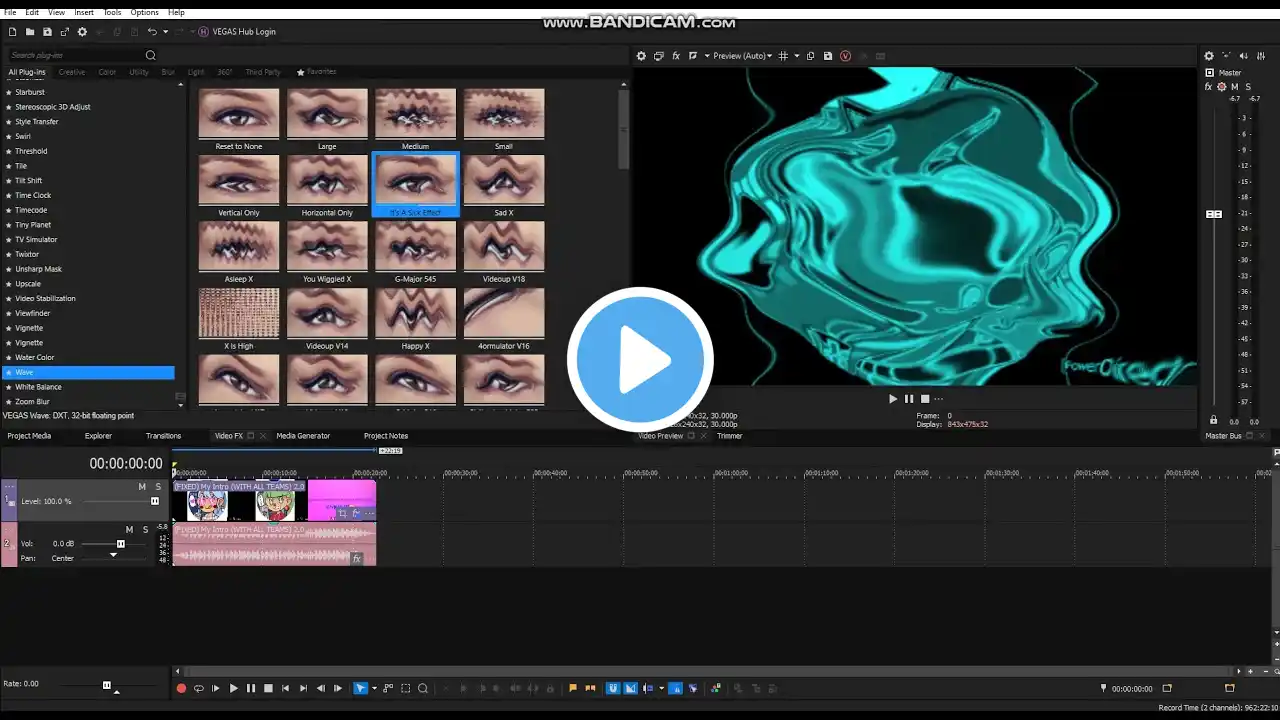This screenshot has height=720, width=1280.
Task: Click the Save project icon in toolbar
Action: pyautogui.click(x=47, y=32)
